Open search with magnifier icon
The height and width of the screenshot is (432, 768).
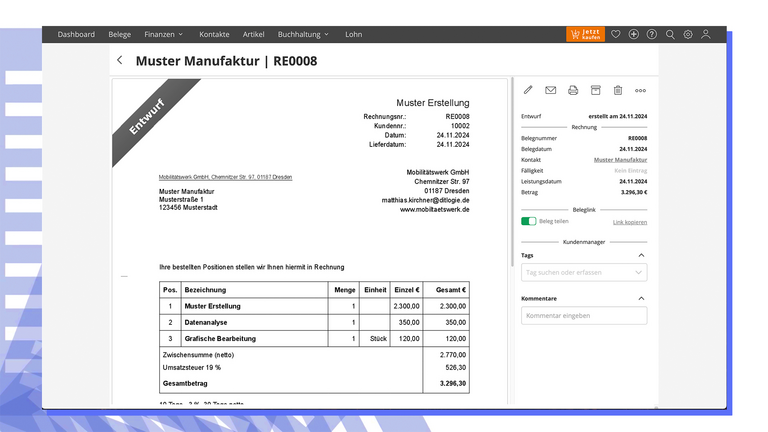[x=670, y=34]
